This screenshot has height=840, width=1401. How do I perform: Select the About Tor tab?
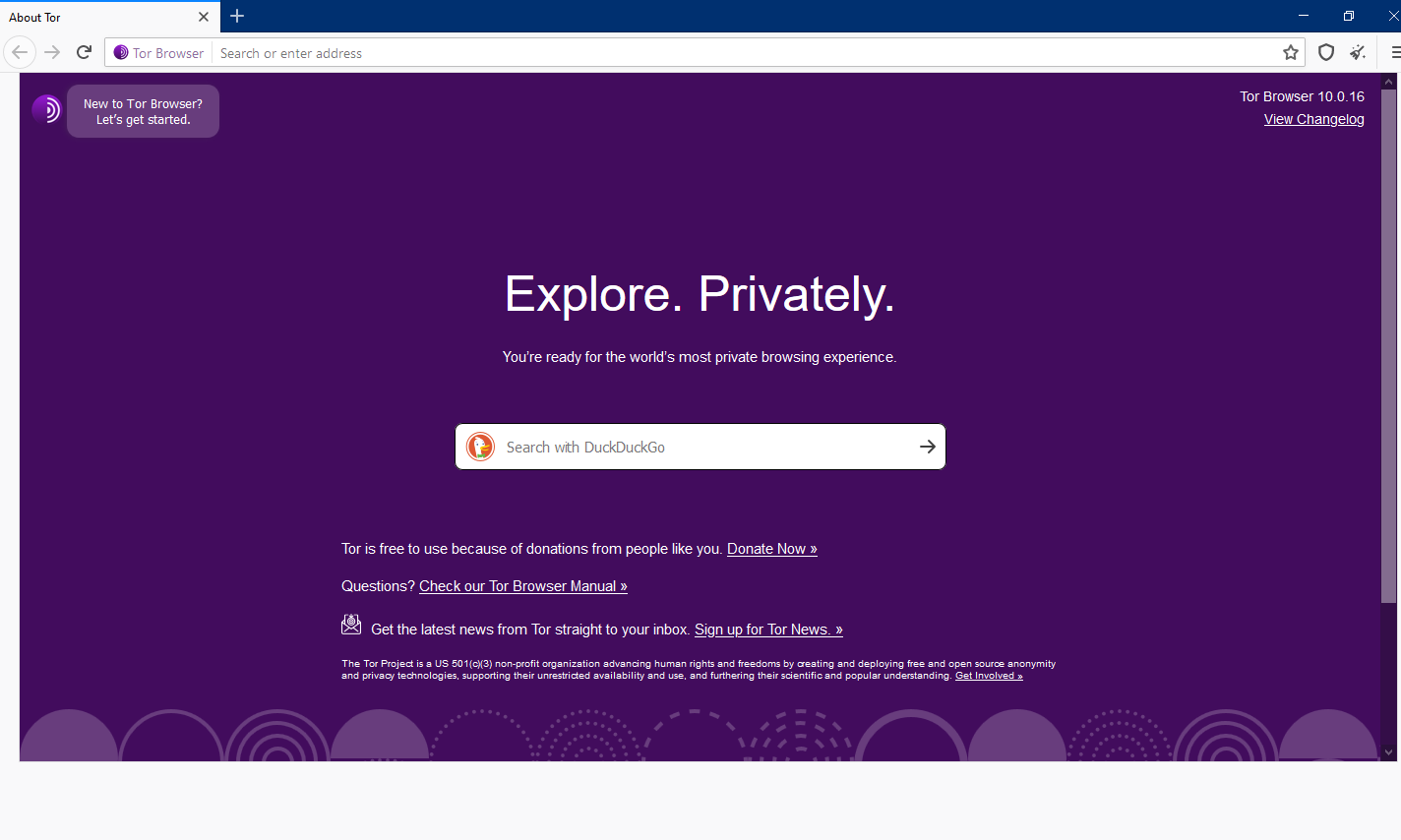coord(109,17)
